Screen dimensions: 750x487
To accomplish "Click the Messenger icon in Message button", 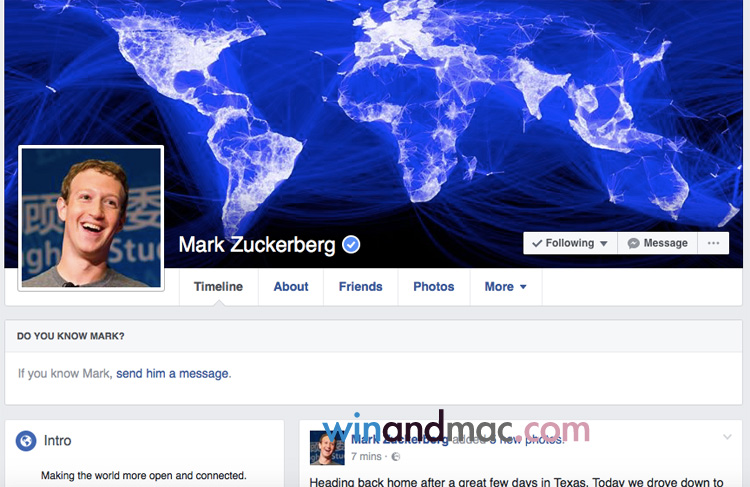I will click(x=633, y=243).
